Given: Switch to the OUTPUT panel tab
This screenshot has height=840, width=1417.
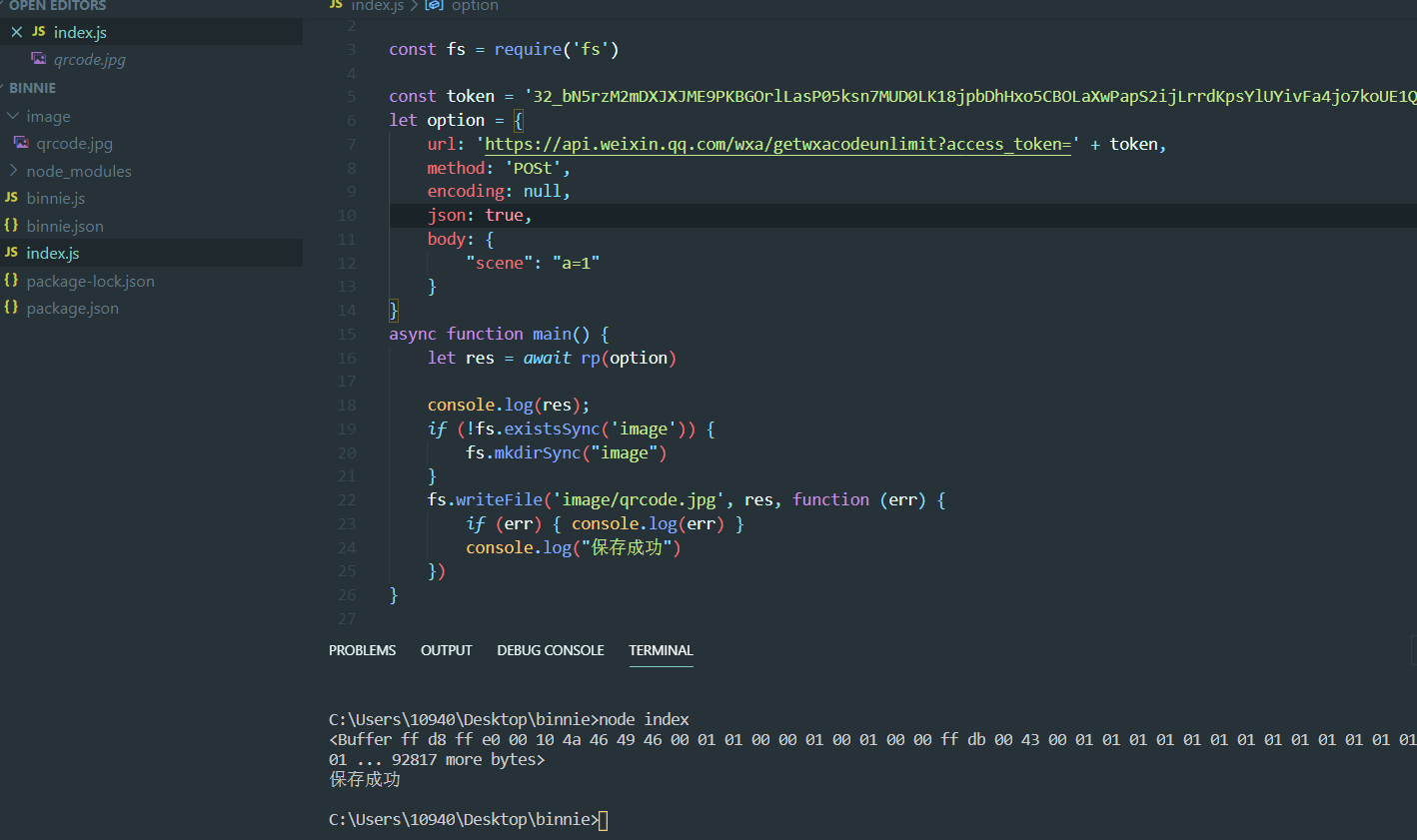Looking at the screenshot, I should pyautogui.click(x=447, y=650).
